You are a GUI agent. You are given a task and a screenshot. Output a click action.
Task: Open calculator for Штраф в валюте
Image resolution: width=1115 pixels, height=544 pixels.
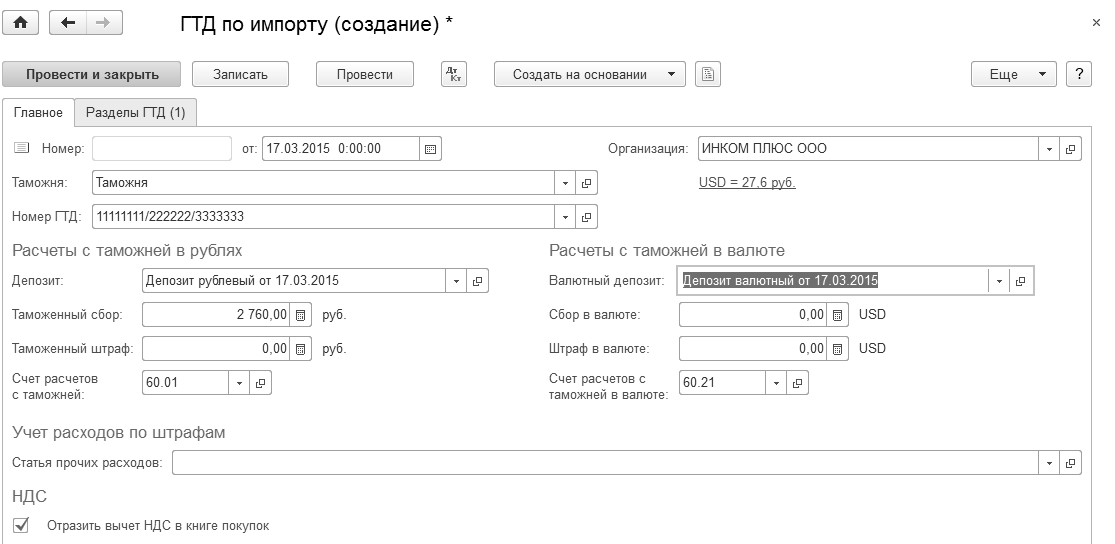[x=838, y=349]
